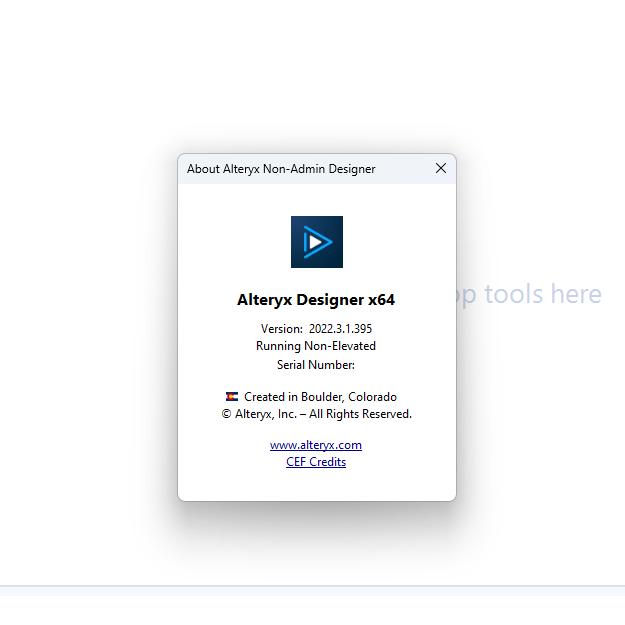Click the Alteryx Designer x64 heading

point(316,299)
